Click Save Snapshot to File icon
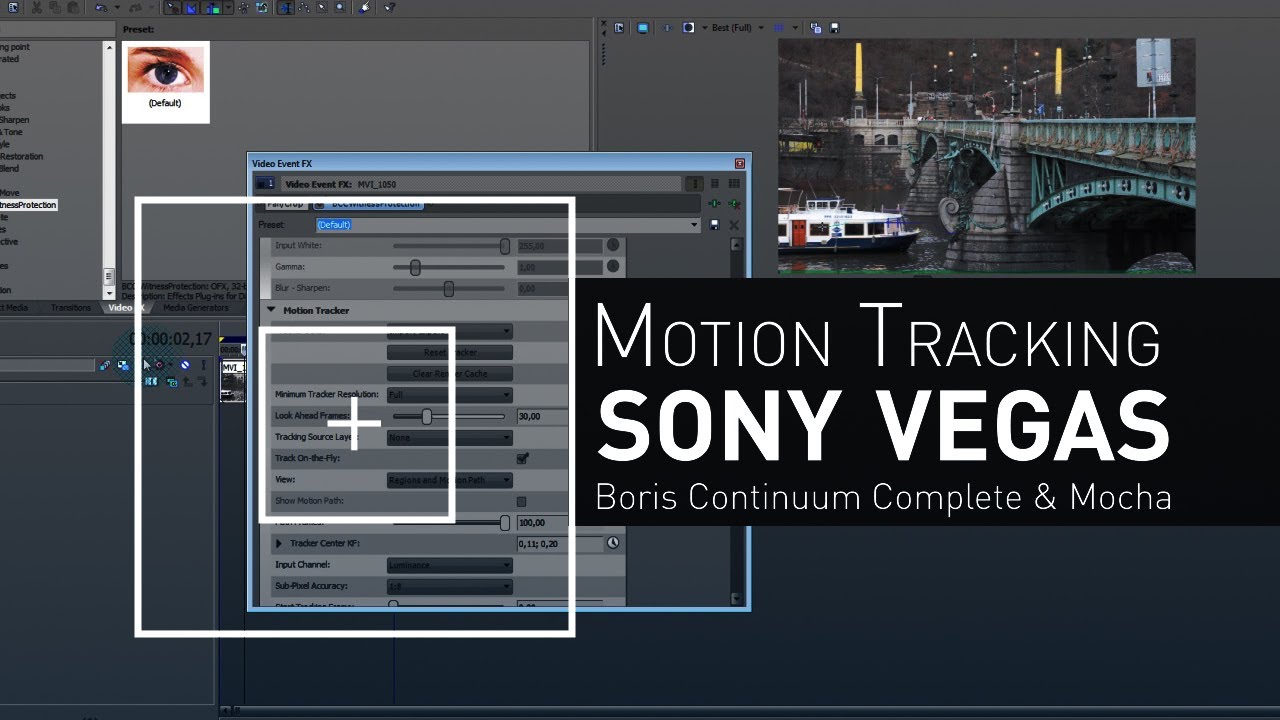The width and height of the screenshot is (1280, 720). [x=835, y=28]
